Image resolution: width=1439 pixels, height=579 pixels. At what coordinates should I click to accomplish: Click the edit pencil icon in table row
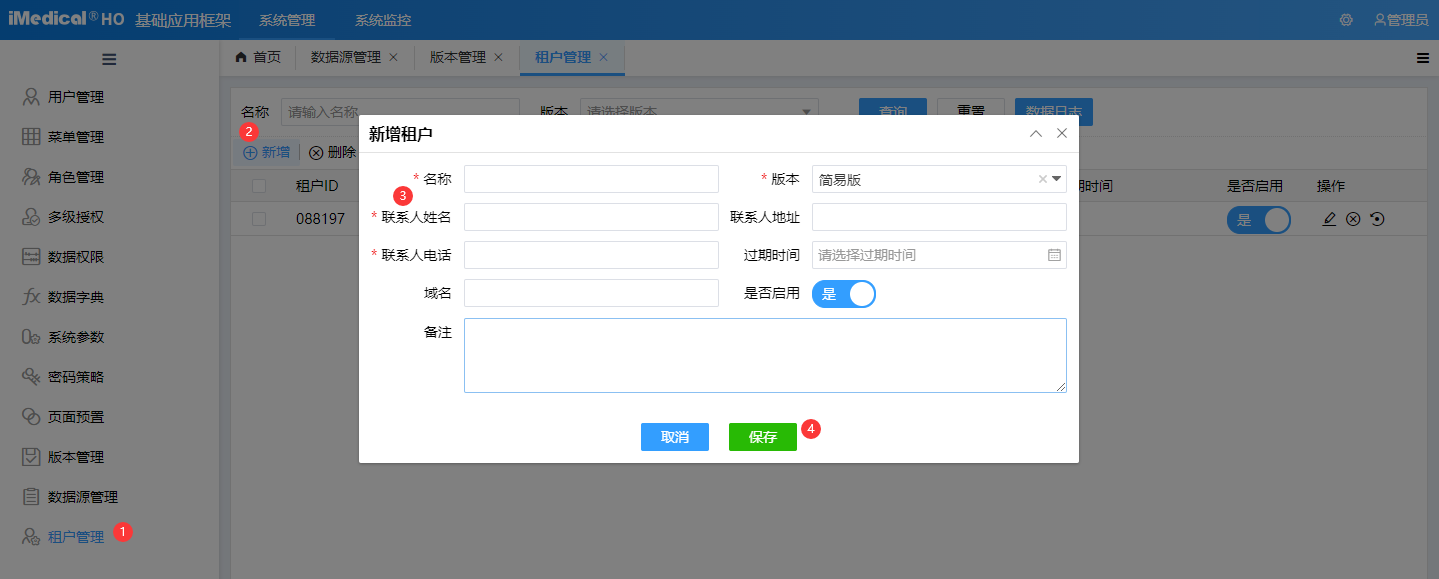coord(1329,219)
